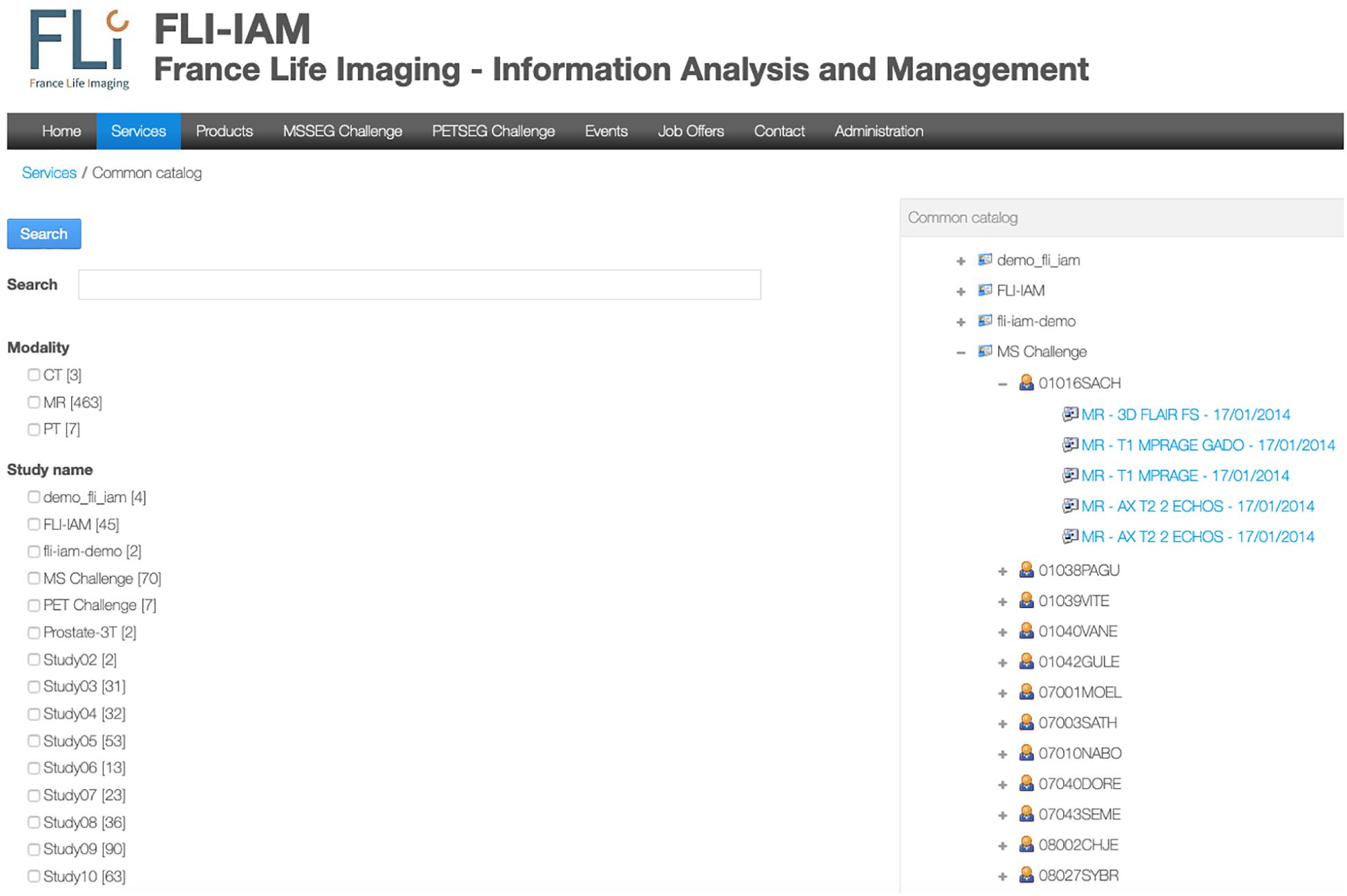Collapse the MS Challenge node

pyautogui.click(x=961, y=352)
